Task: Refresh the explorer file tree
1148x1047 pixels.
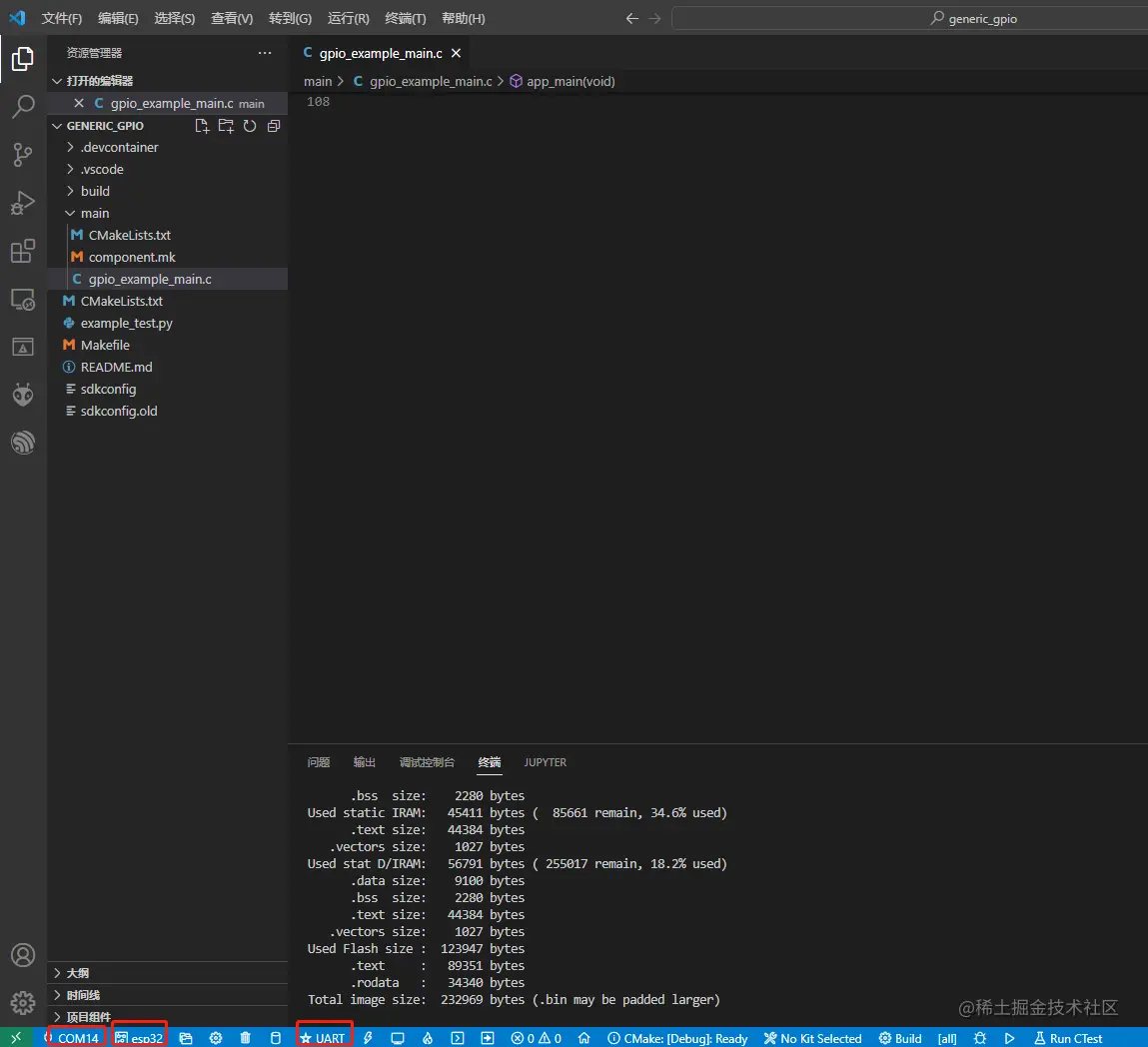Action: [250, 126]
